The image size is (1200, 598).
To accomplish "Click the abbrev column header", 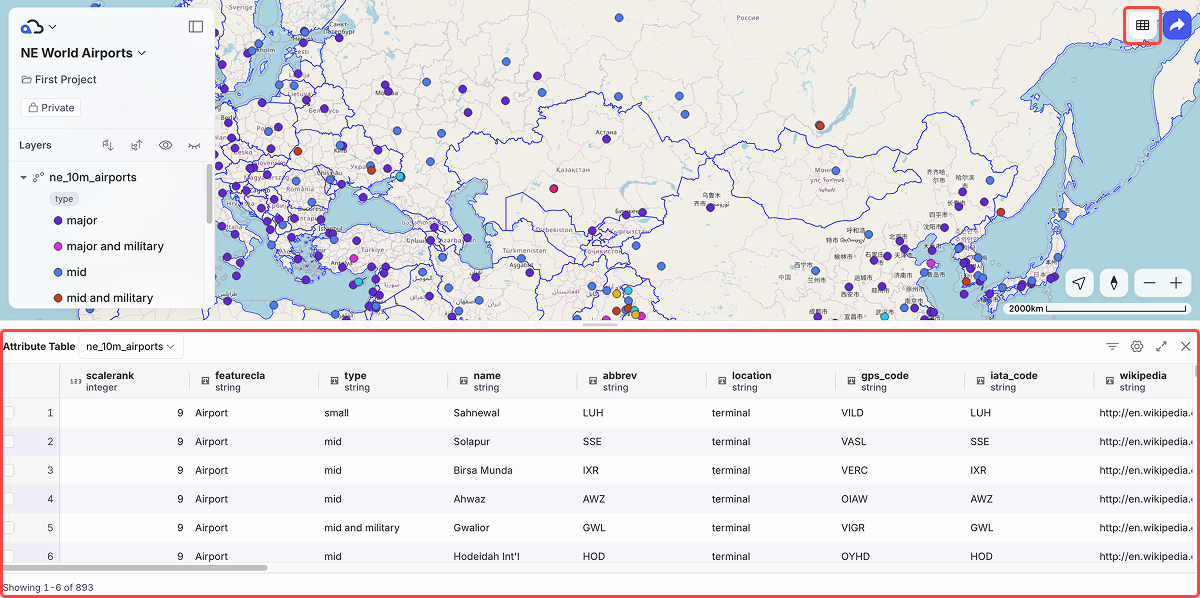I will [641, 381].
